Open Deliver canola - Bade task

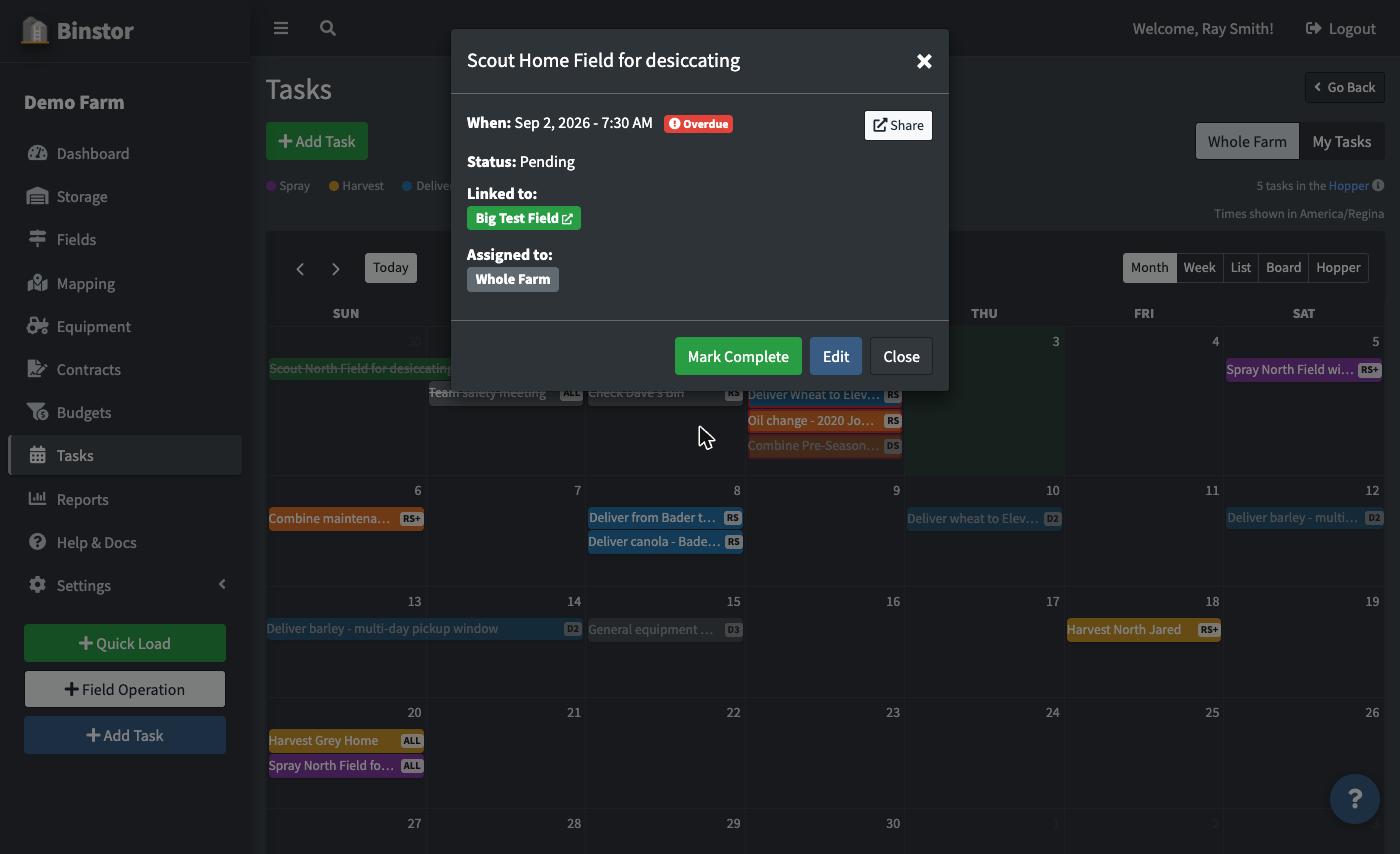pyautogui.click(x=665, y=541)
